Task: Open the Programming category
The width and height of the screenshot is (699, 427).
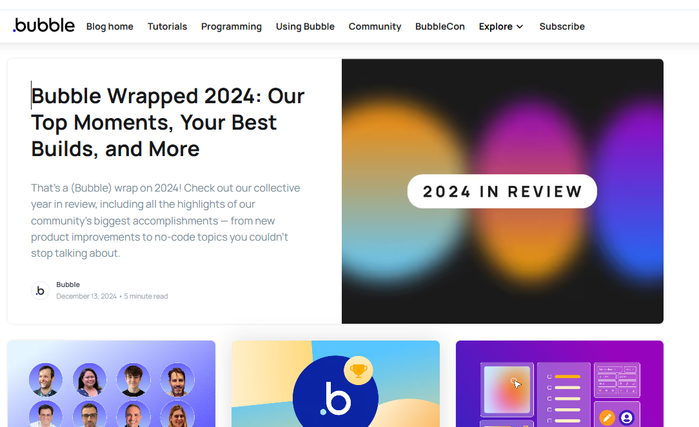Action: tap(231, 27)
